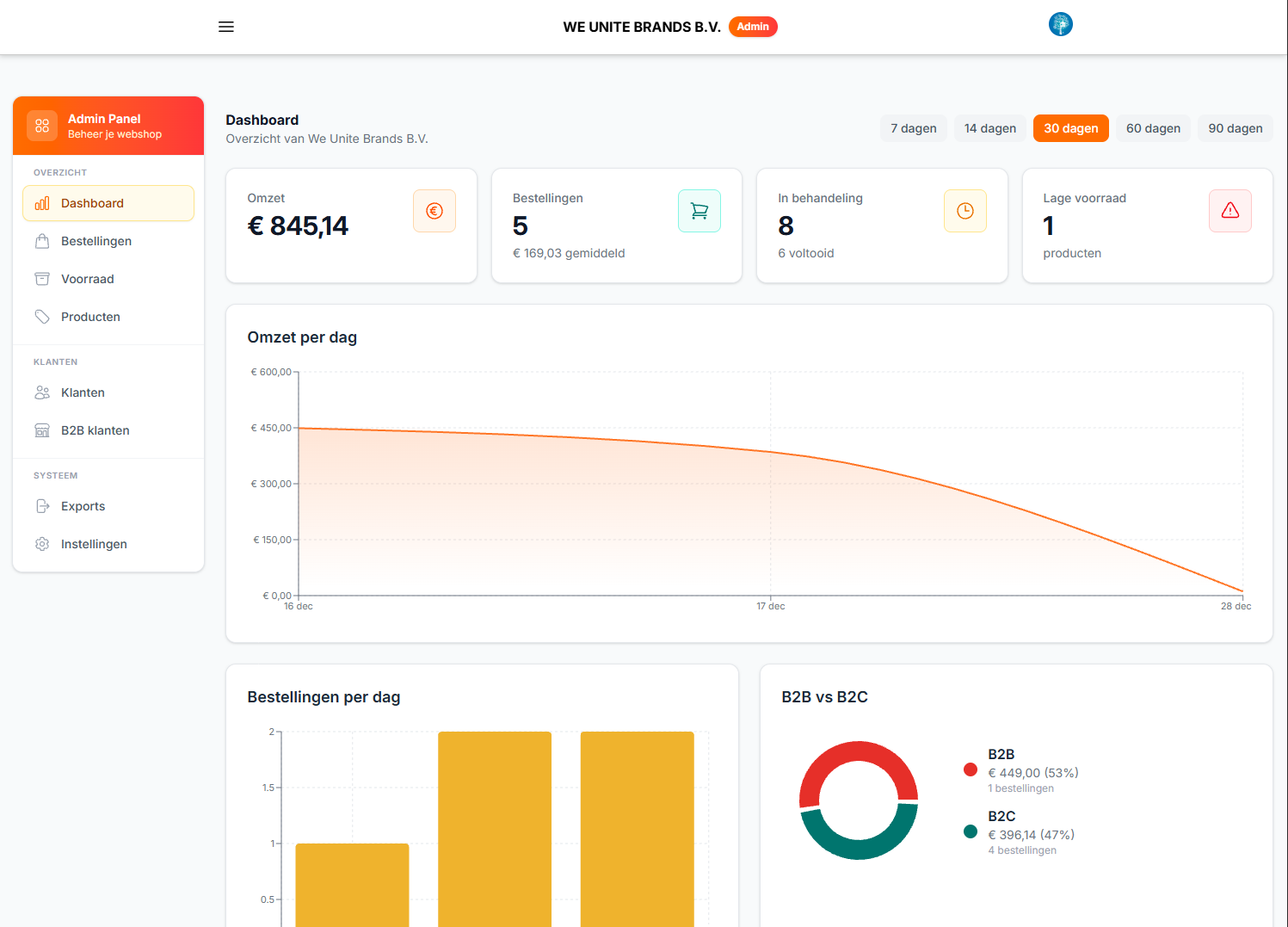The width and height of the screenshot is (1288, 927).
Task: Click the Admin Panel grid icon
Action: (x=41, y=126)
